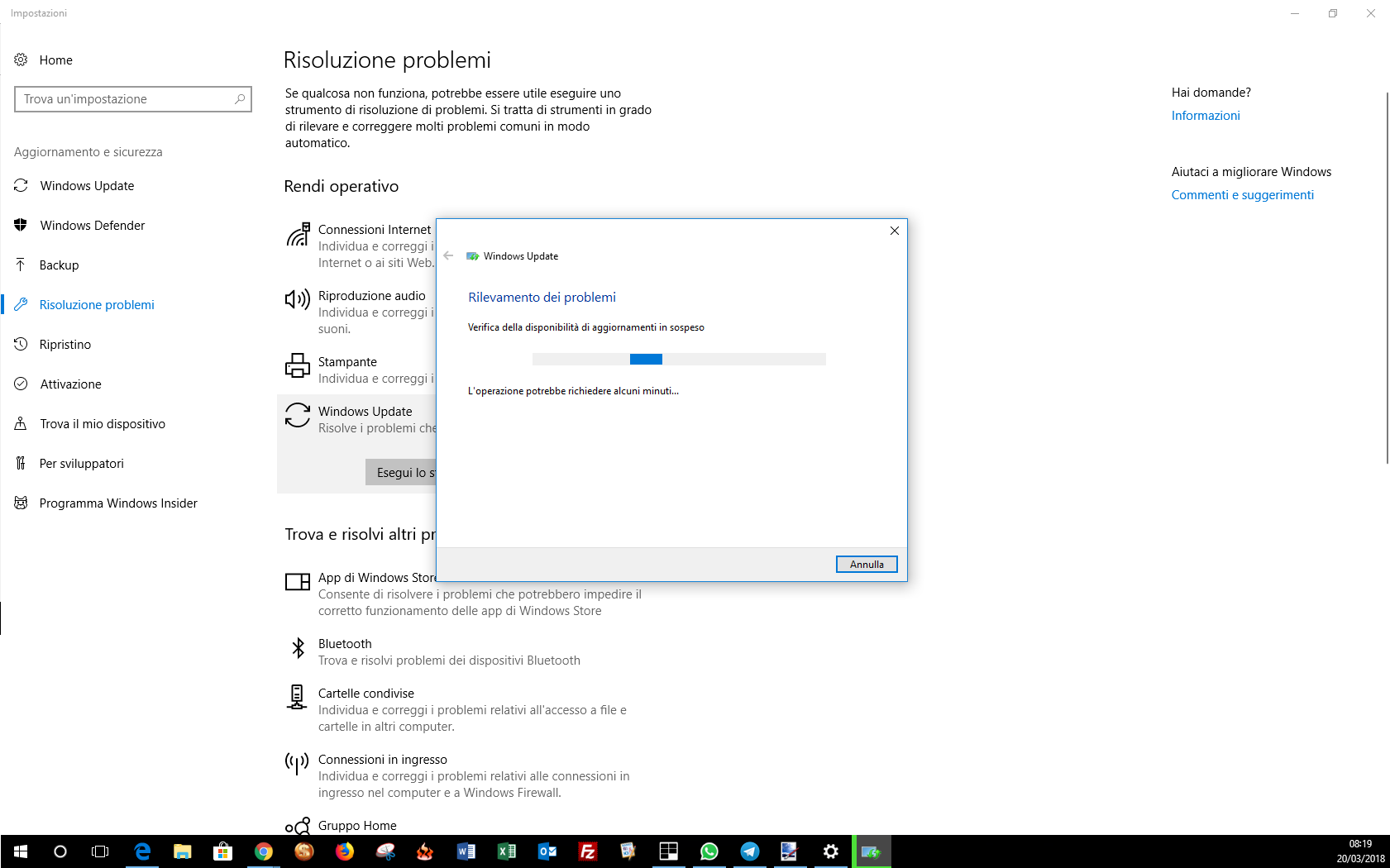This screenshot has width=1390, height=868.
Task: Click the Bluetooth troubleshooter icon
Action: 298,648
